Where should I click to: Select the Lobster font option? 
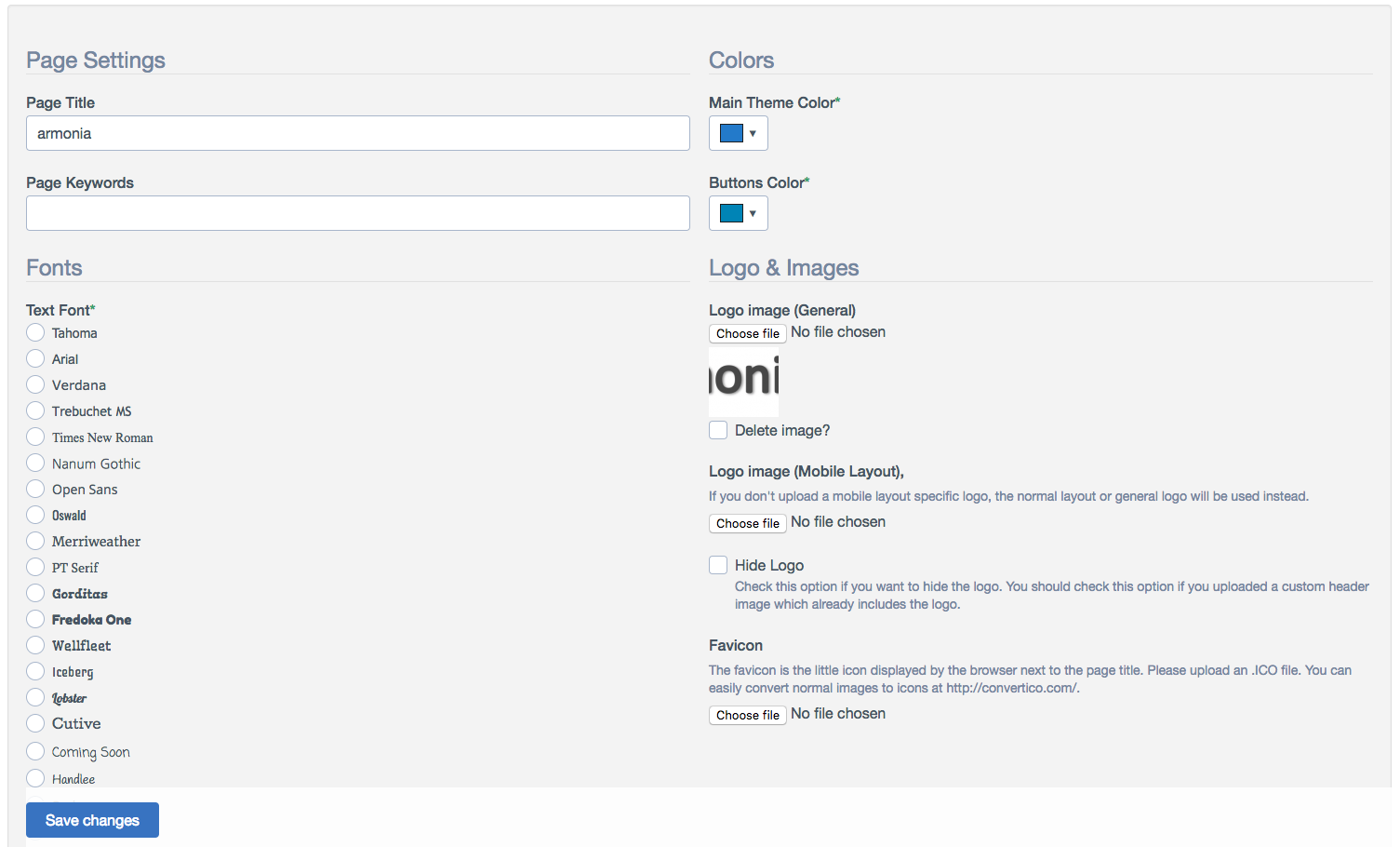(x=35, y=697)
